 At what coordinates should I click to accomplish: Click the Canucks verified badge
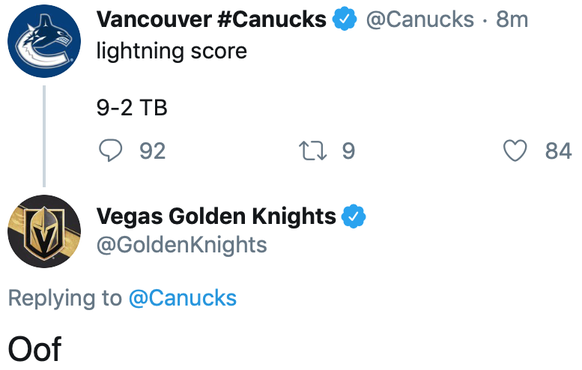click(345, 19)
